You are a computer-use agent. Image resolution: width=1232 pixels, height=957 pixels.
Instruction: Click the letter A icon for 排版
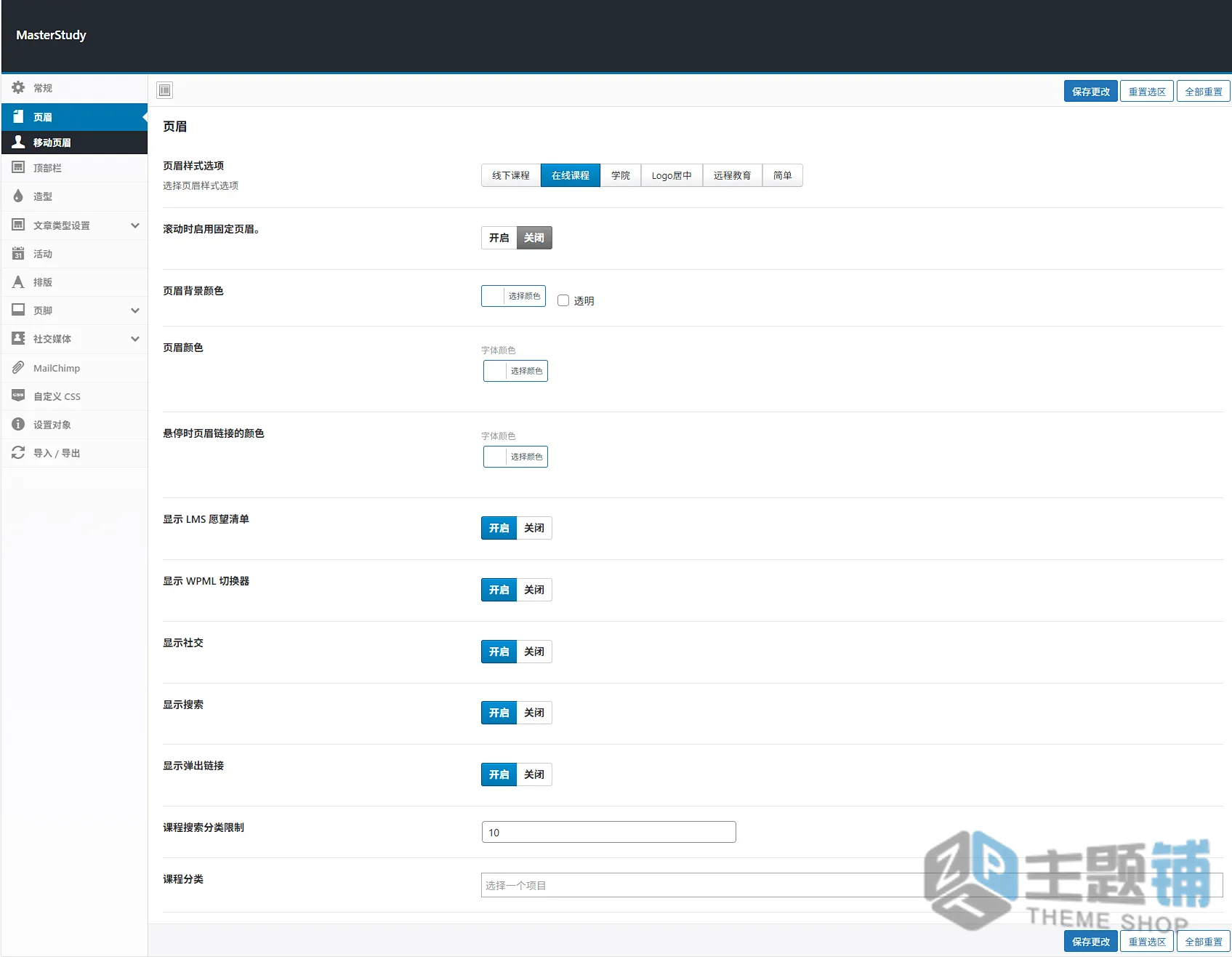pos(18,281)
